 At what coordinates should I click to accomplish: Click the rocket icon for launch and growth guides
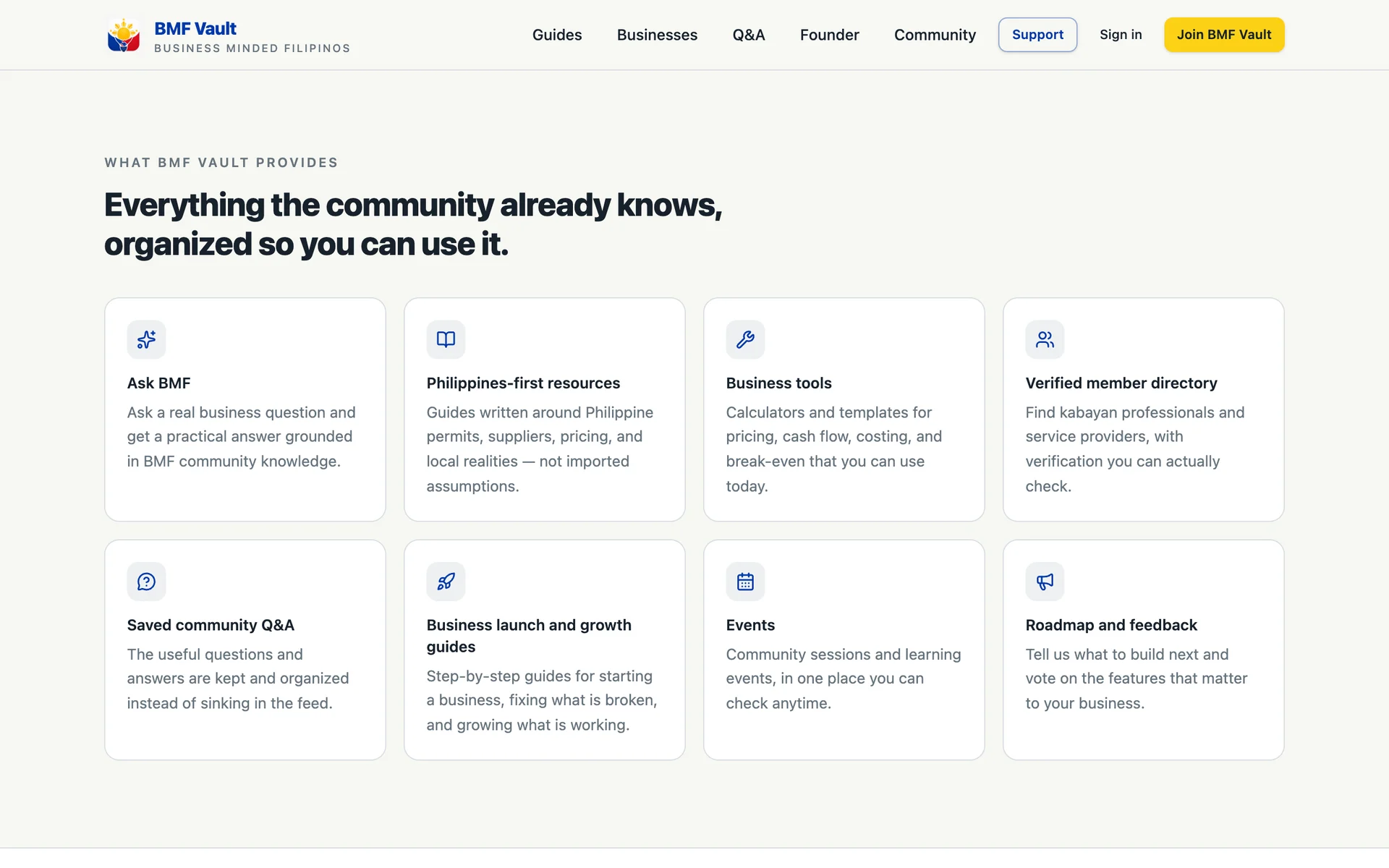(446, 582)
